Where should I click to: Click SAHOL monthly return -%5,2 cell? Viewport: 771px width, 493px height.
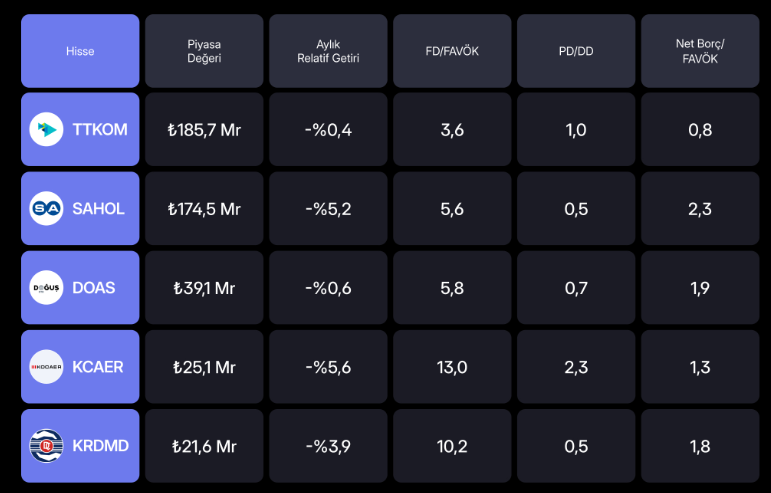[328, 209]
